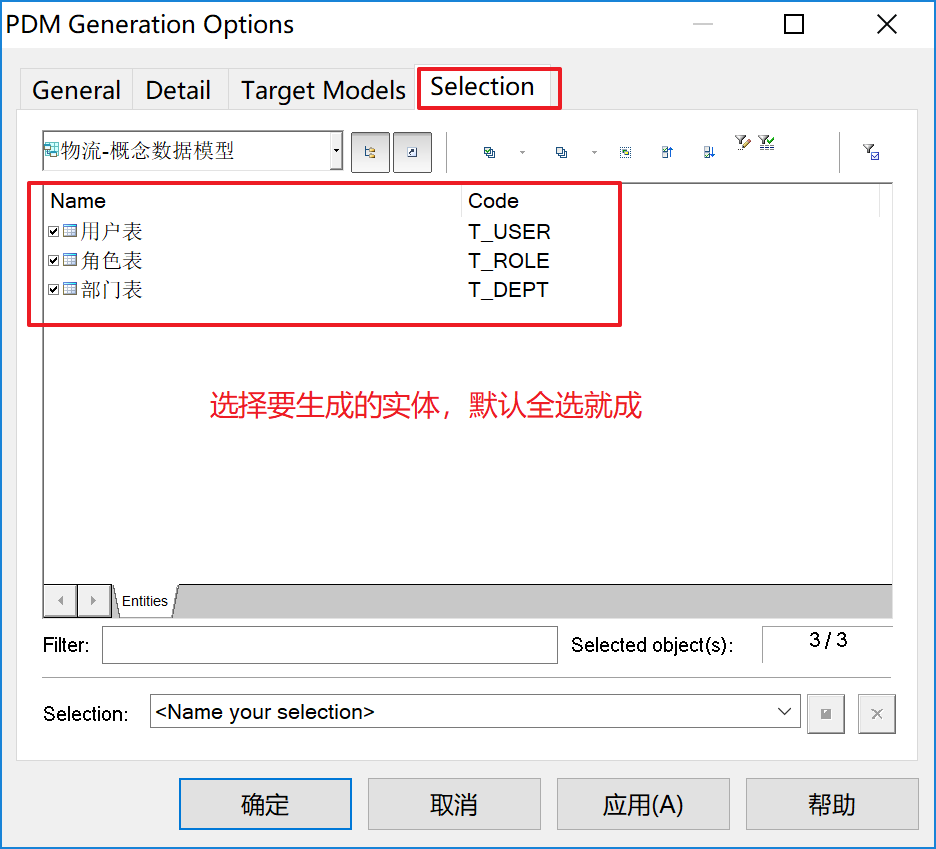936x849 pixels.
Task: Click the 应用(A) button
Action: (x=643, y=804)
